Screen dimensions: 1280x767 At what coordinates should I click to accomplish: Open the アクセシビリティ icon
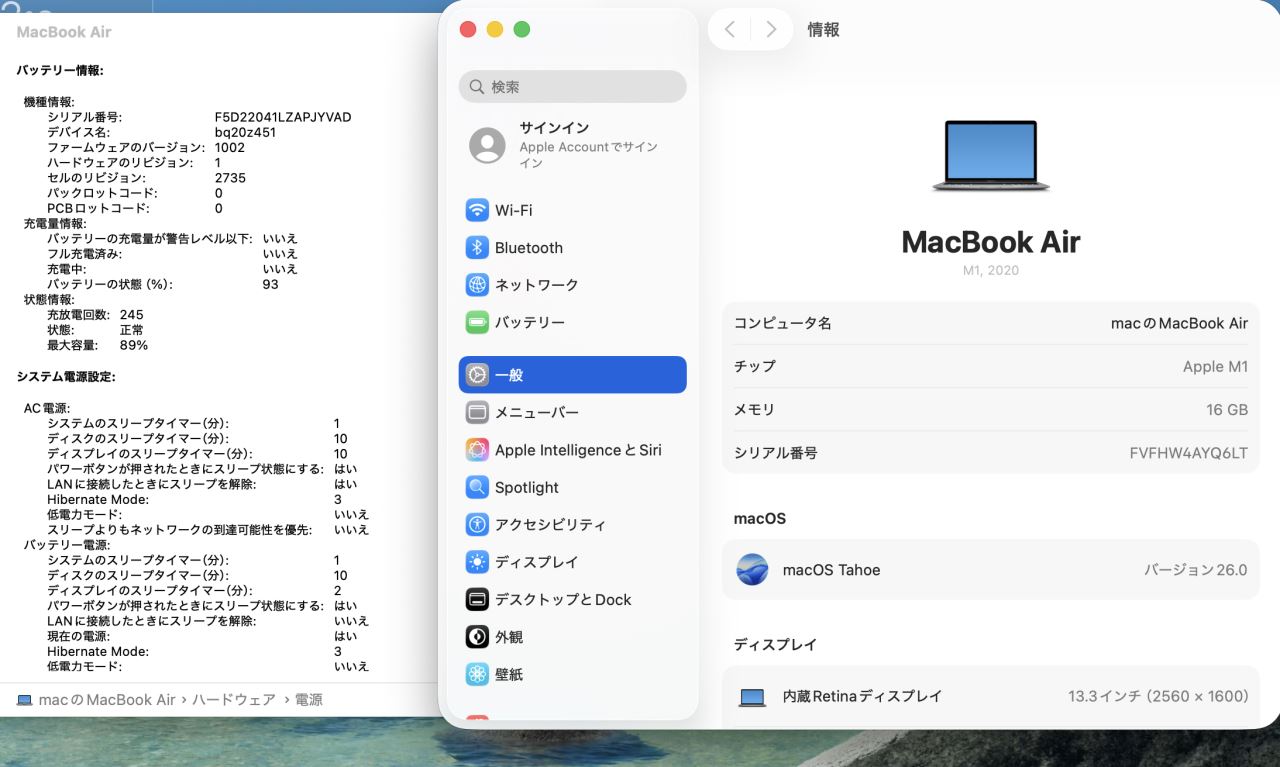[477, 525]
